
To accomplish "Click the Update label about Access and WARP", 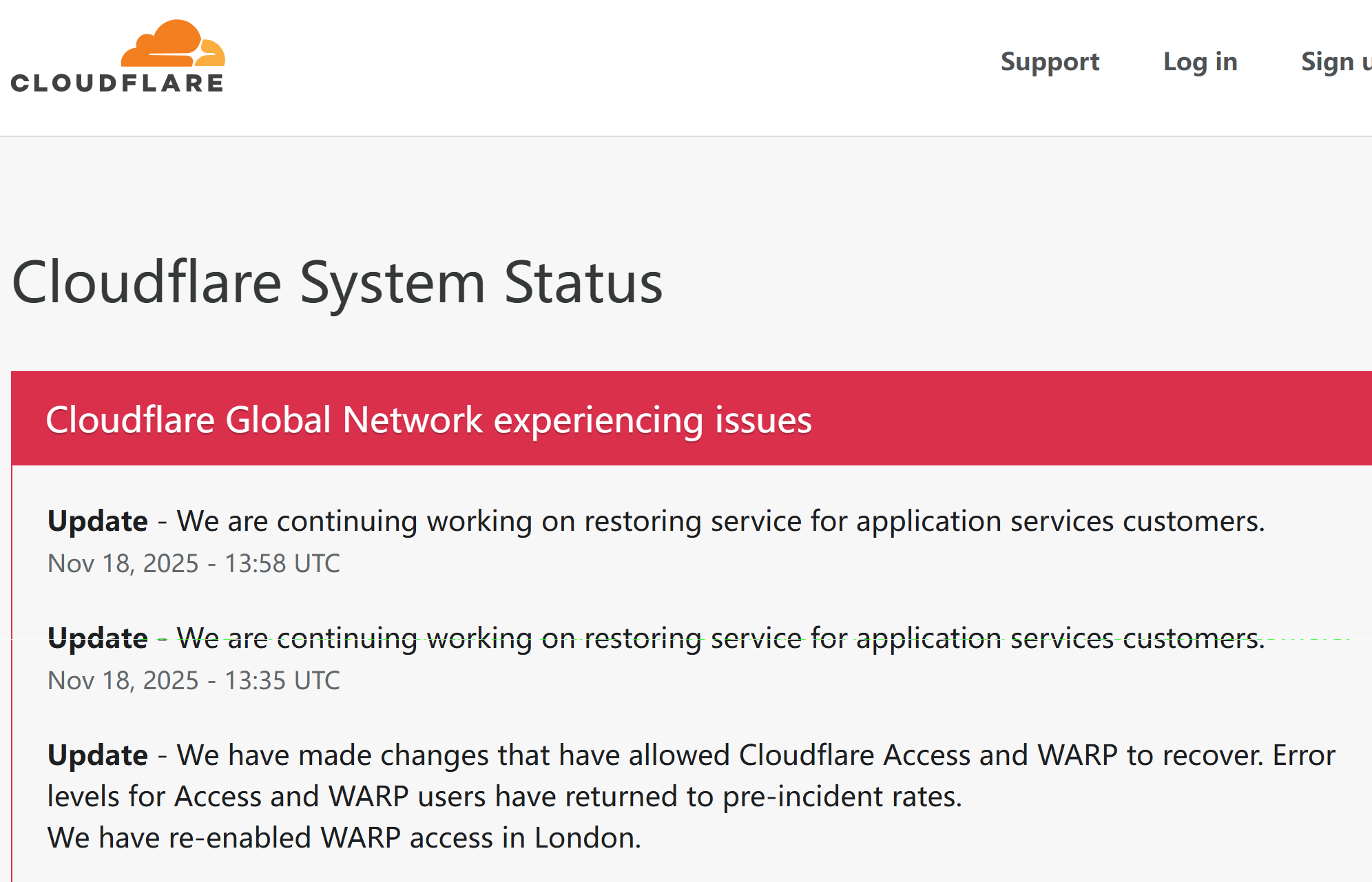I will 98,755.
